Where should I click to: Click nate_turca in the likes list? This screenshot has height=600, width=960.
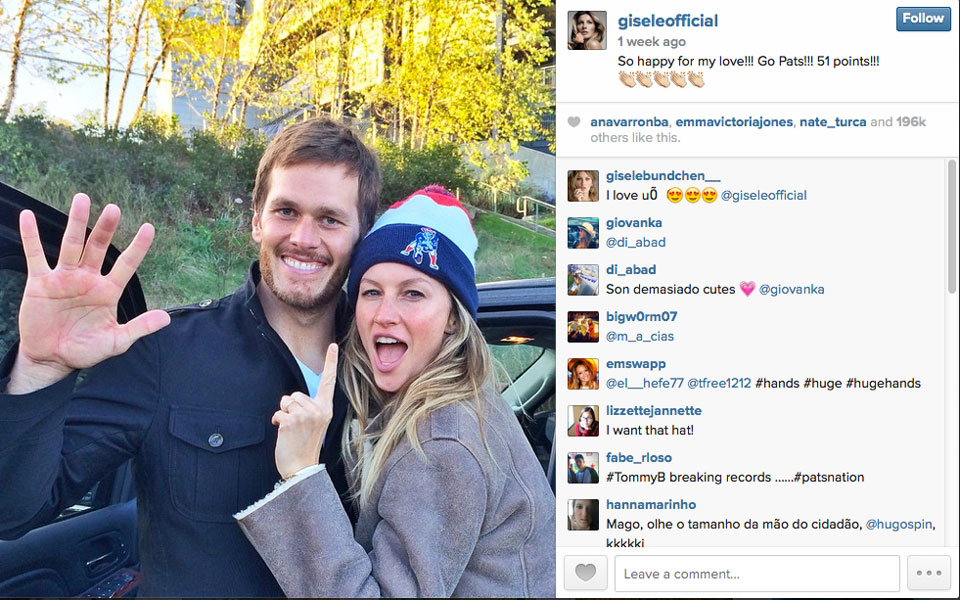tap(833, 122)
